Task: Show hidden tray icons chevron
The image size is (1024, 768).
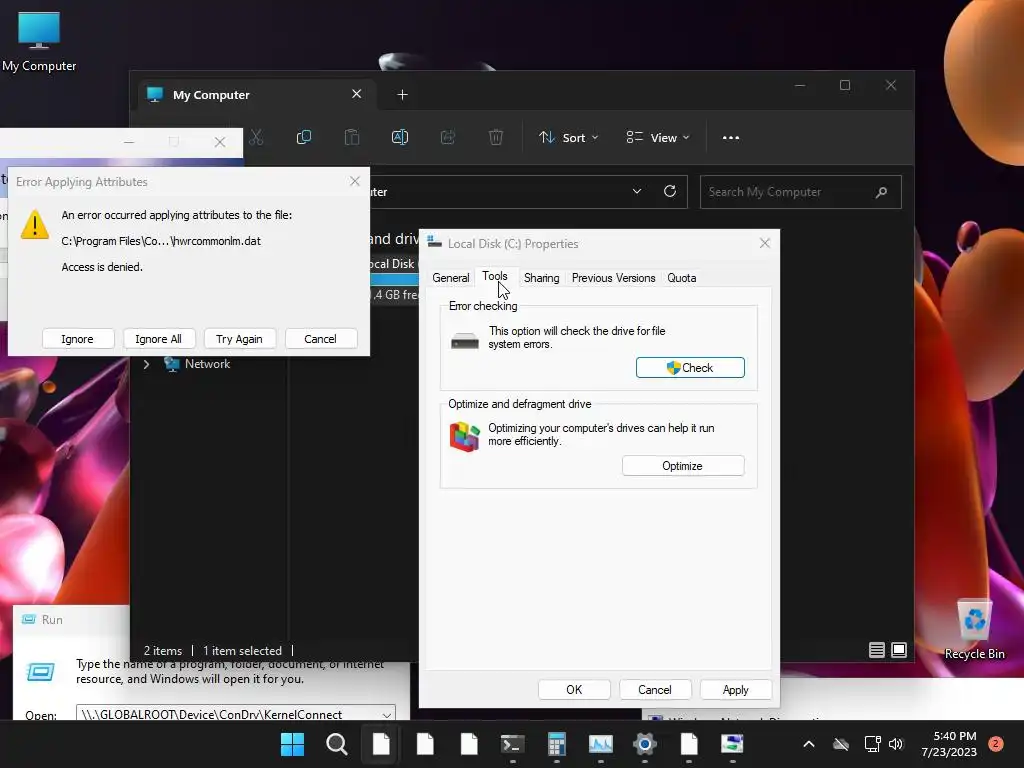Action: click(808, 744)
